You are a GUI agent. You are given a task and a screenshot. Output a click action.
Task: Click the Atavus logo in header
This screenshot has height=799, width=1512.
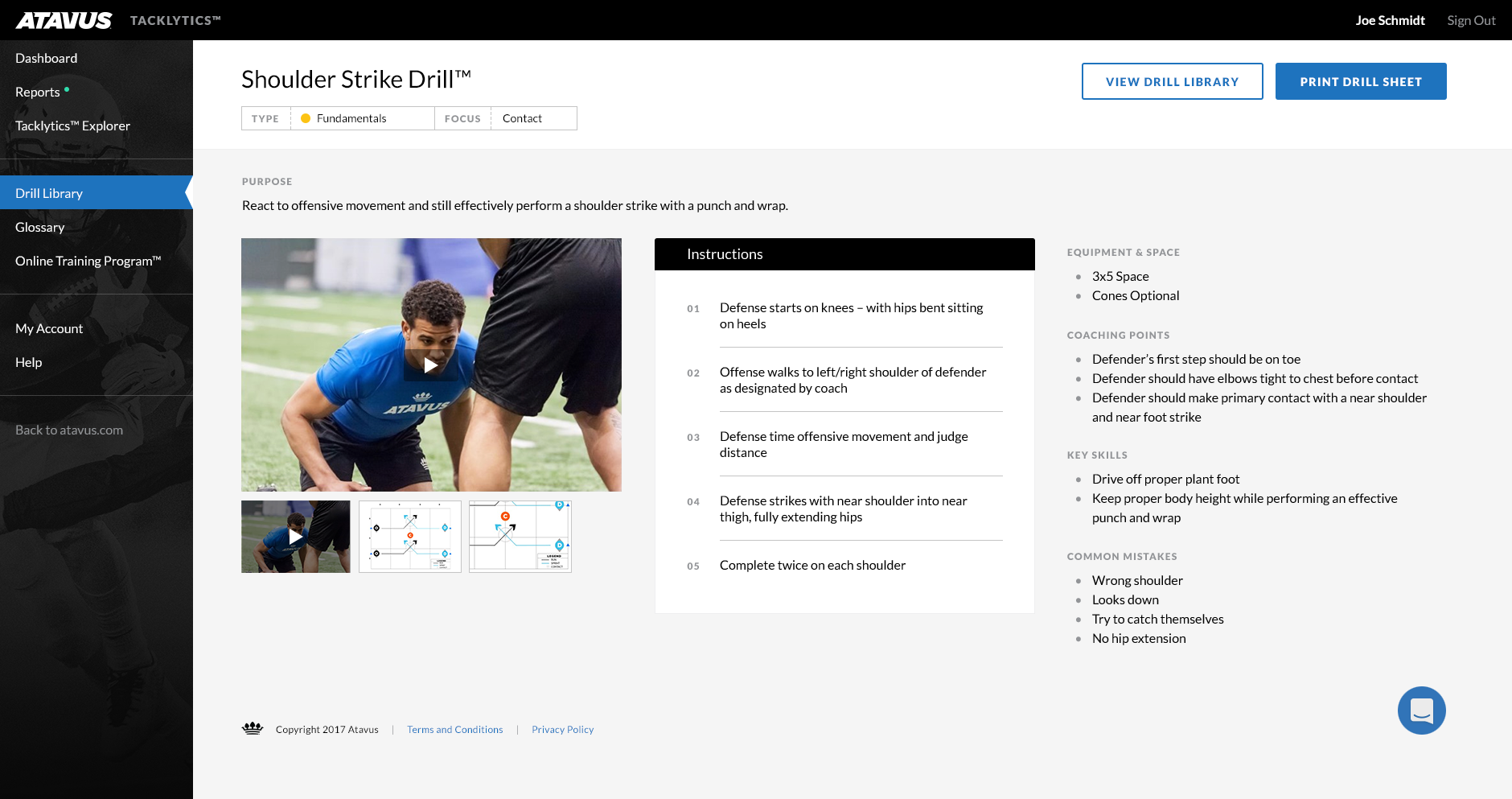pyautogui.click(x=64, y=20)
